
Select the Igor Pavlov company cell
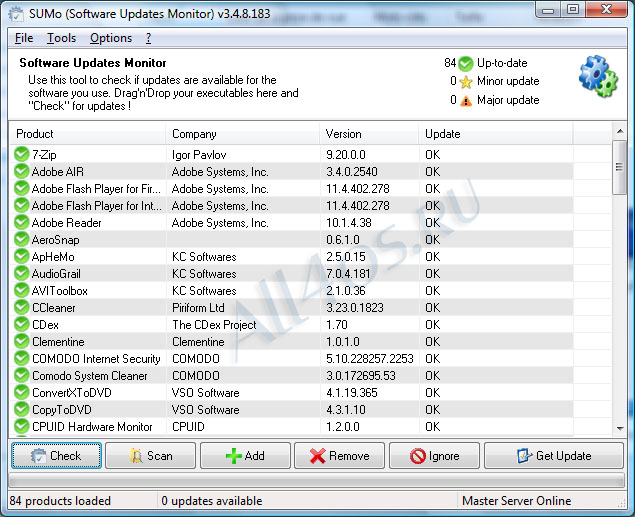point(243,154)
